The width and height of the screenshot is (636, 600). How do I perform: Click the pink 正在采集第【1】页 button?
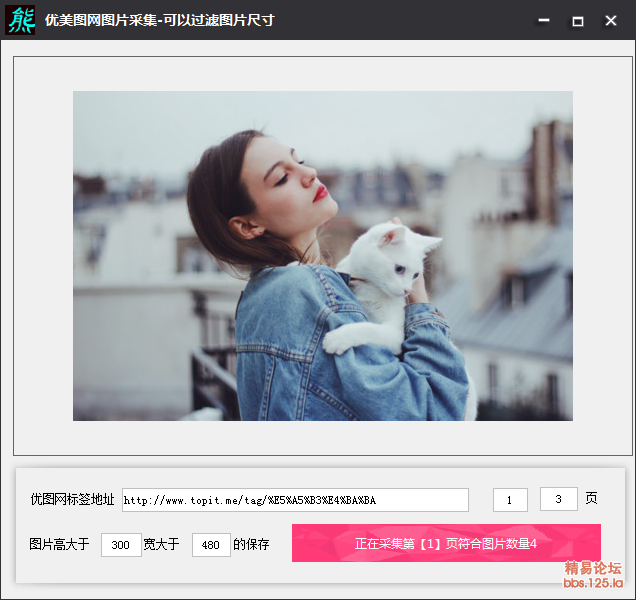pos(446,543)
